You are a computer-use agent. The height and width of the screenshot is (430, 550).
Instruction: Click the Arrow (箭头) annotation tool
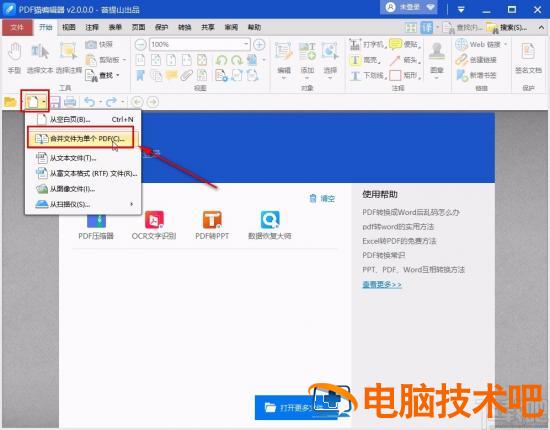point(405,60)
